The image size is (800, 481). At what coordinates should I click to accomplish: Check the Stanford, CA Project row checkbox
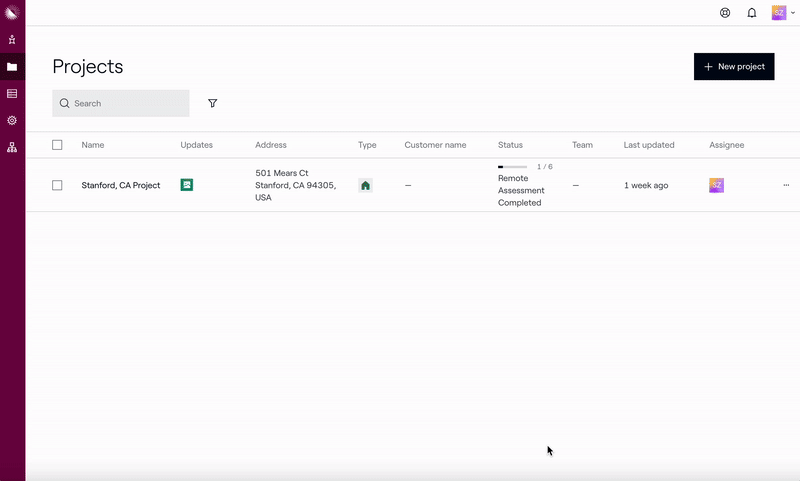coord(57,185)
